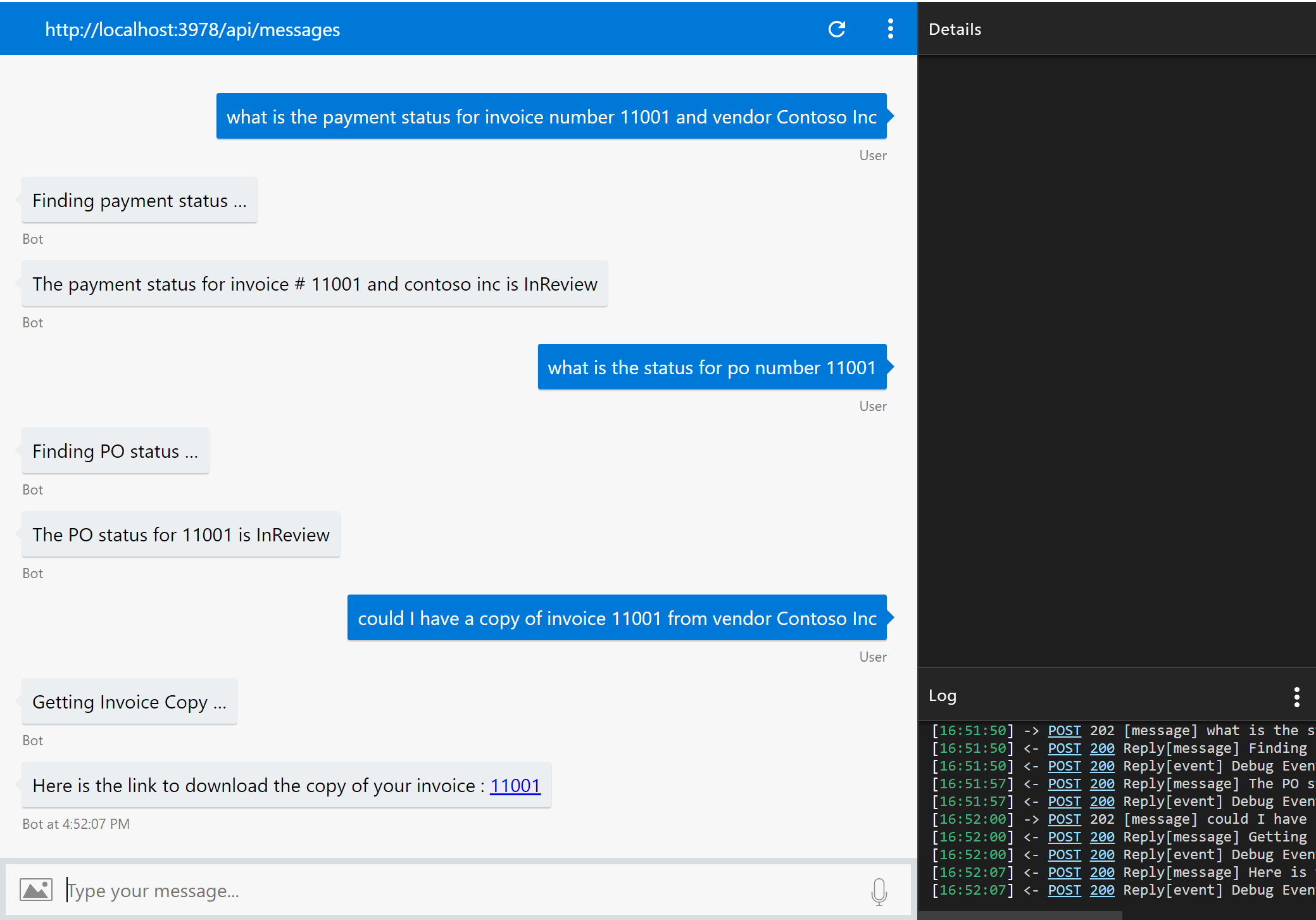Image resolution: width=1316 pixels, height=920 pixels.
Task: Select the user message about po number 11001
Action: click(x=711, y=368)
